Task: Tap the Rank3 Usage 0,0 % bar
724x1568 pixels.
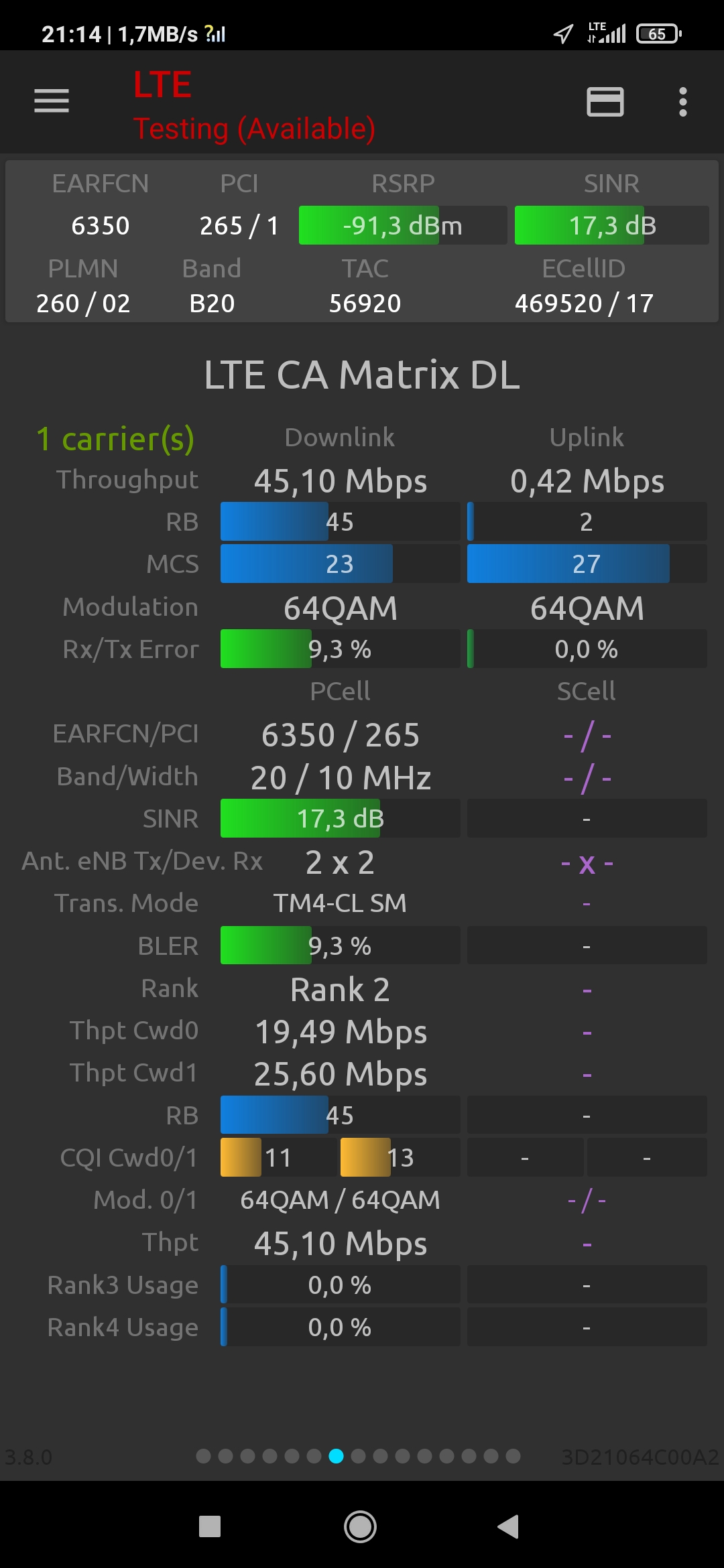Action: click(x=340, y=1285)
